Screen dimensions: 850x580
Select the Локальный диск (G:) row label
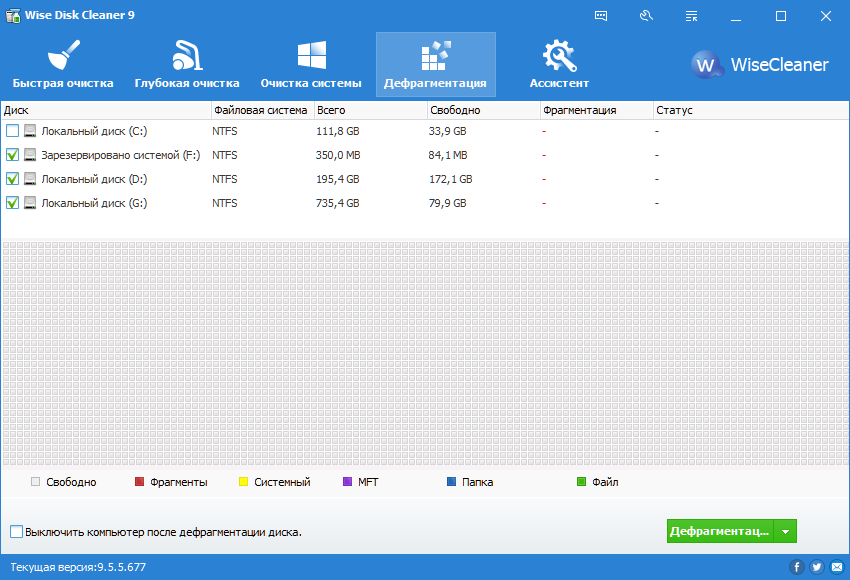(x=94, y=203)
